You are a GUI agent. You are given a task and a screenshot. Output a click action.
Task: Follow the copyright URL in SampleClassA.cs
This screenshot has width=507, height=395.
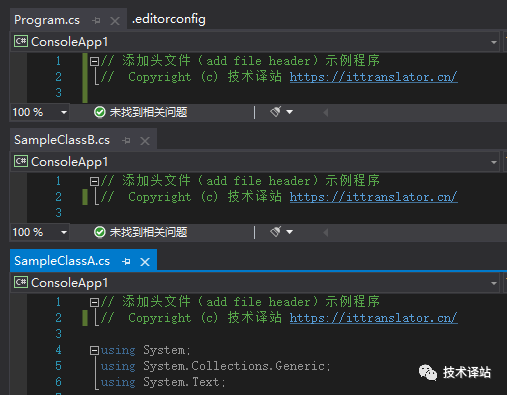click(x=373, y=318)
